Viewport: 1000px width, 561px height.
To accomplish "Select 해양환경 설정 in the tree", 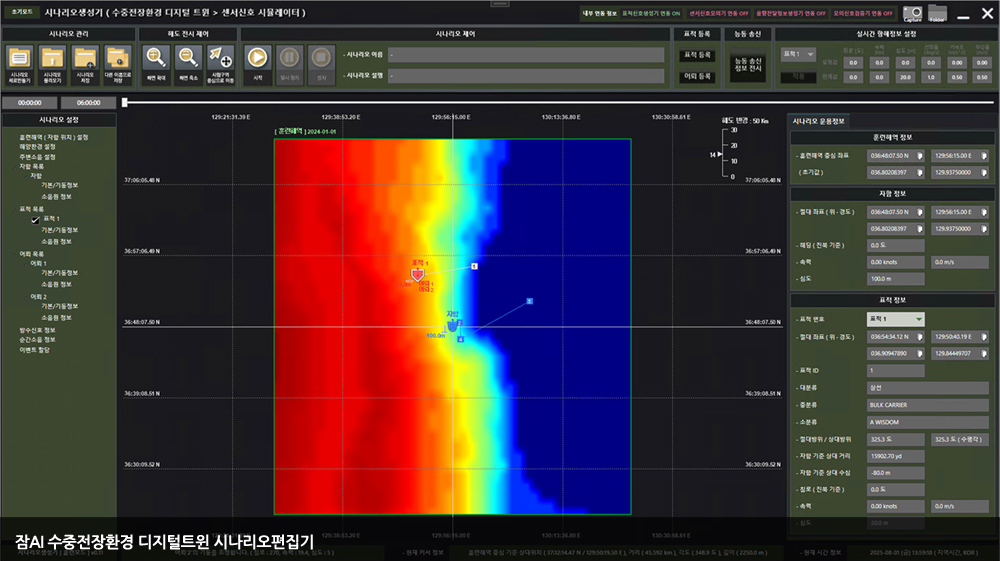I will click(x=37, y=147).
